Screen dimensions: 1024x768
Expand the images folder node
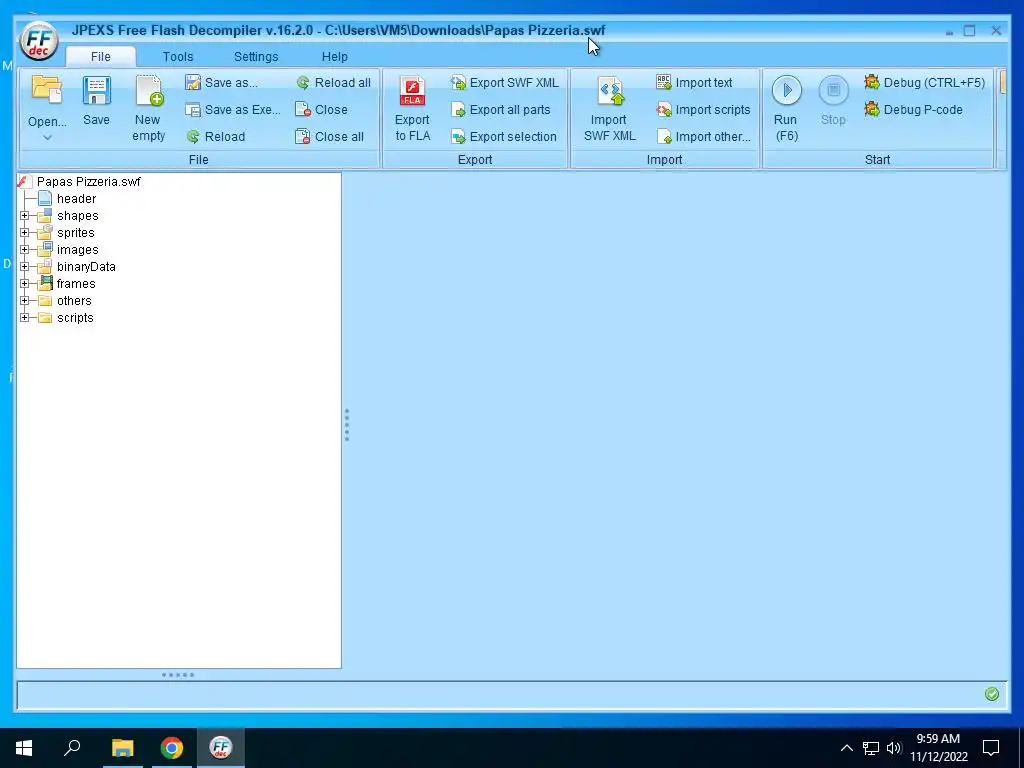(25, 249)
